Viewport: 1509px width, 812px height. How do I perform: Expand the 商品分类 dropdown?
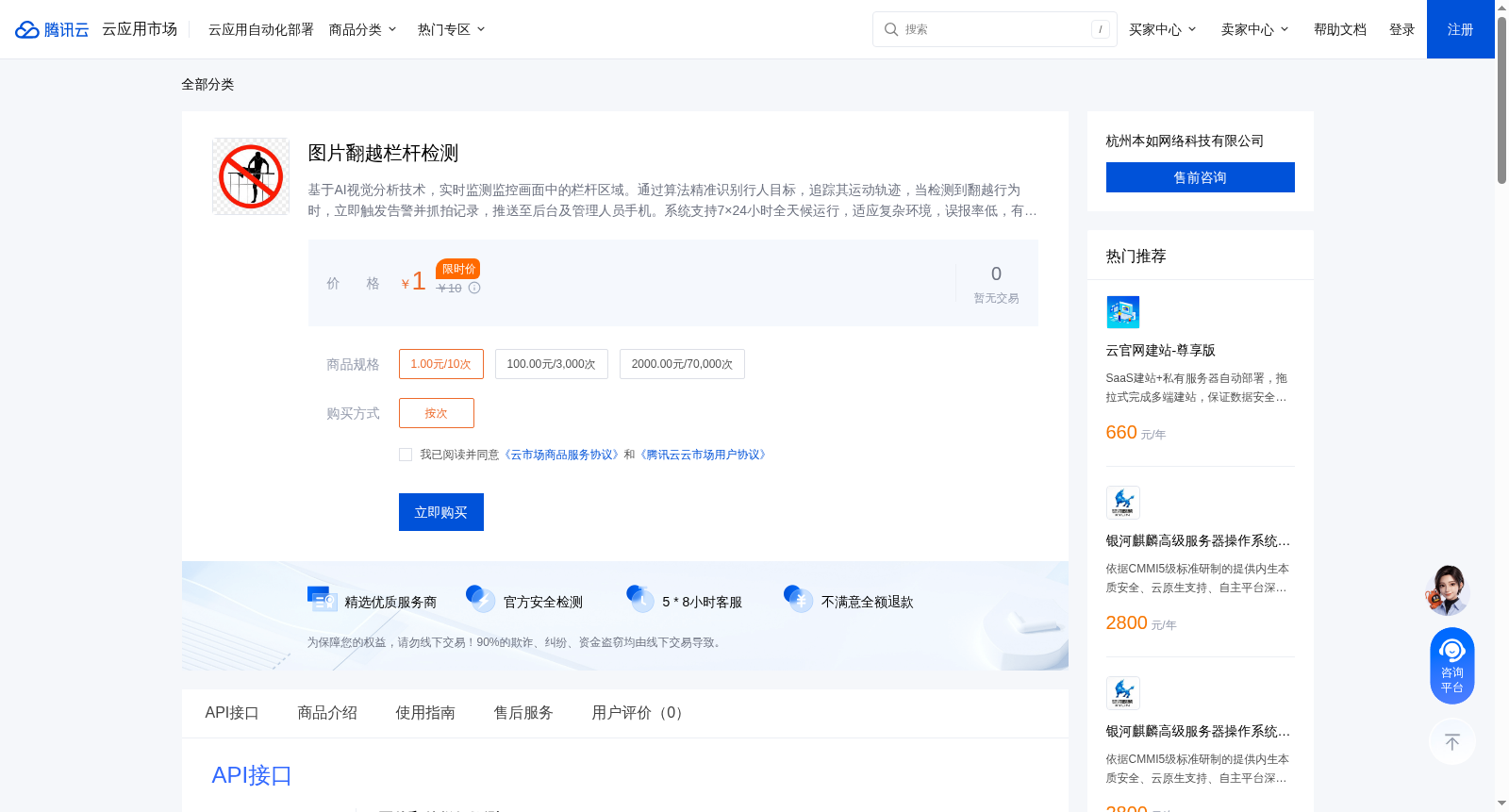(x=363, y=29)
